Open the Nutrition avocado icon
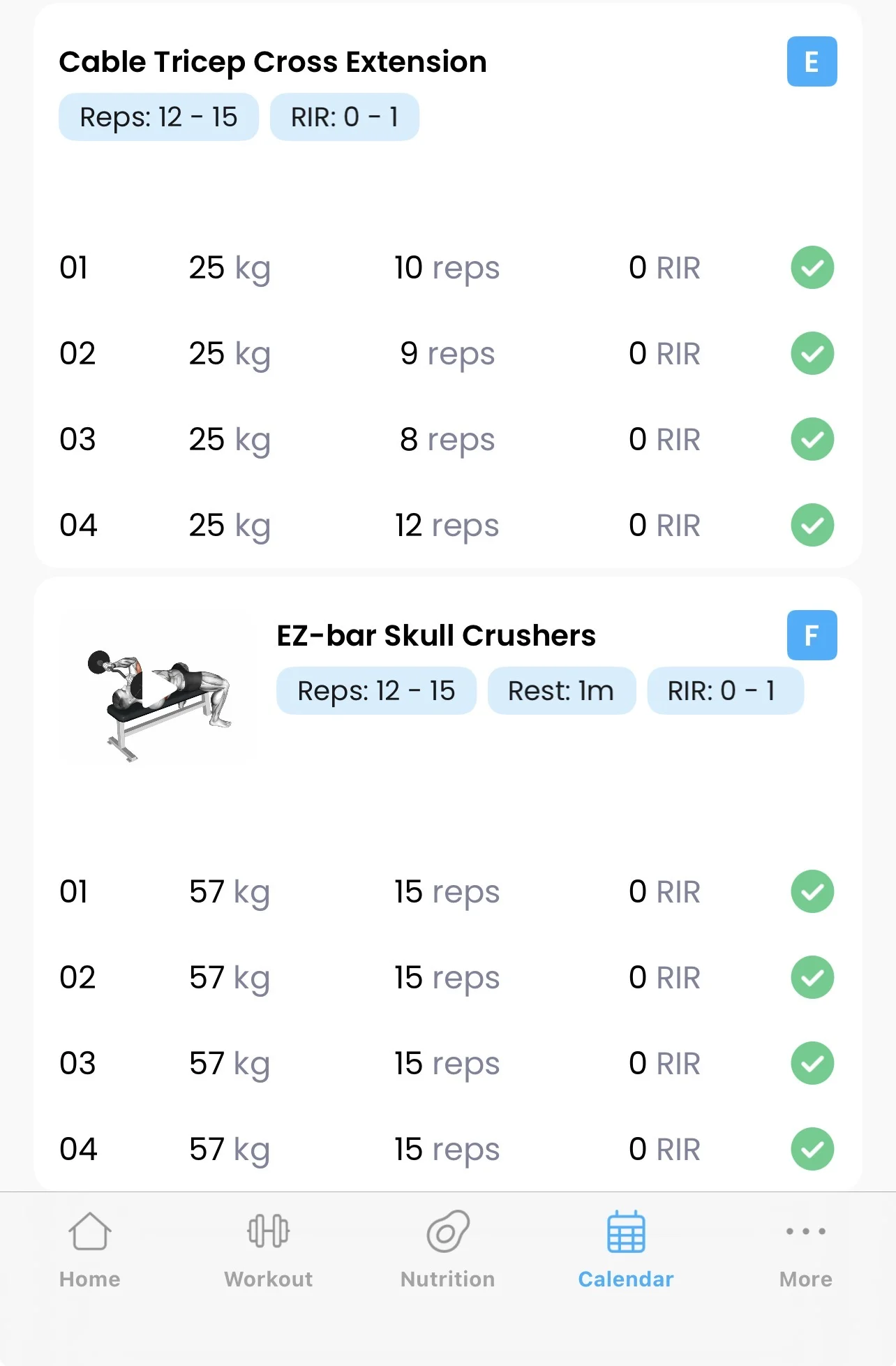The image size is (896, 1366). click(x=448, y=1232)
